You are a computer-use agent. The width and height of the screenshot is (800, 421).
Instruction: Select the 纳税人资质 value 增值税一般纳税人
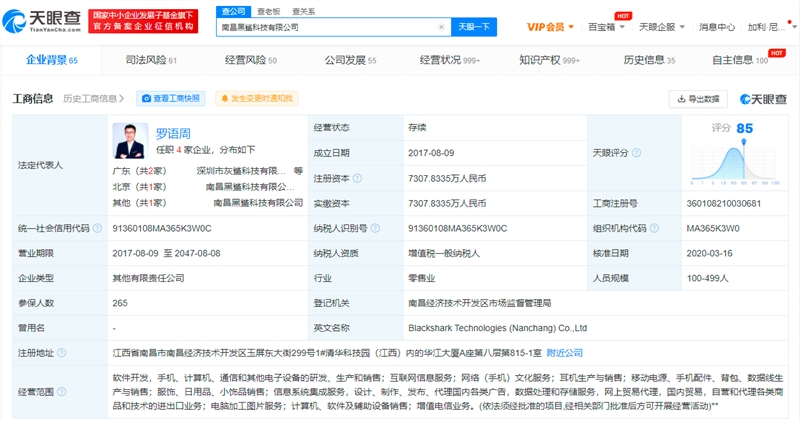click(444, 253)
